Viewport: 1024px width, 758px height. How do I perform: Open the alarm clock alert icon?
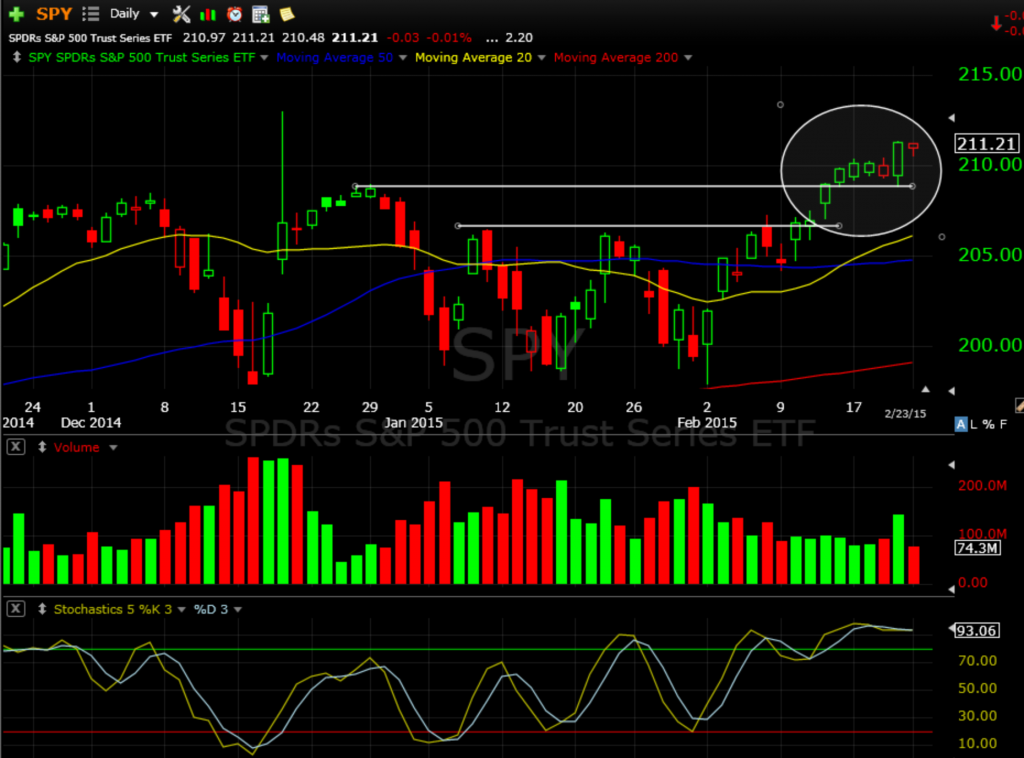(x=234, y=14)
